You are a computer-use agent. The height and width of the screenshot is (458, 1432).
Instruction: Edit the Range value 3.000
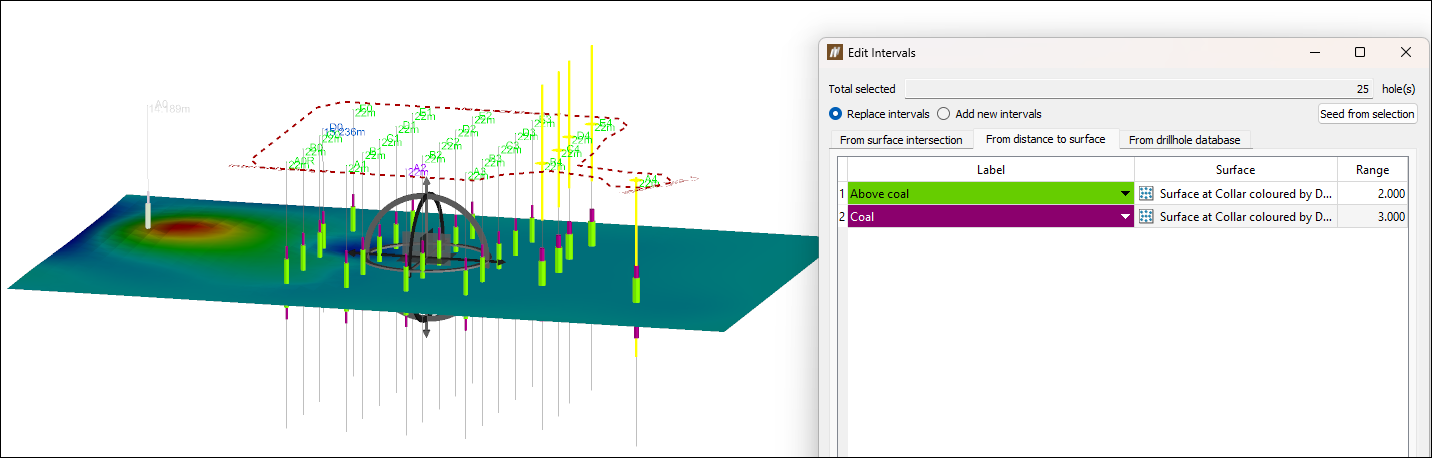pyautogui.click(x=1372, y=216)
